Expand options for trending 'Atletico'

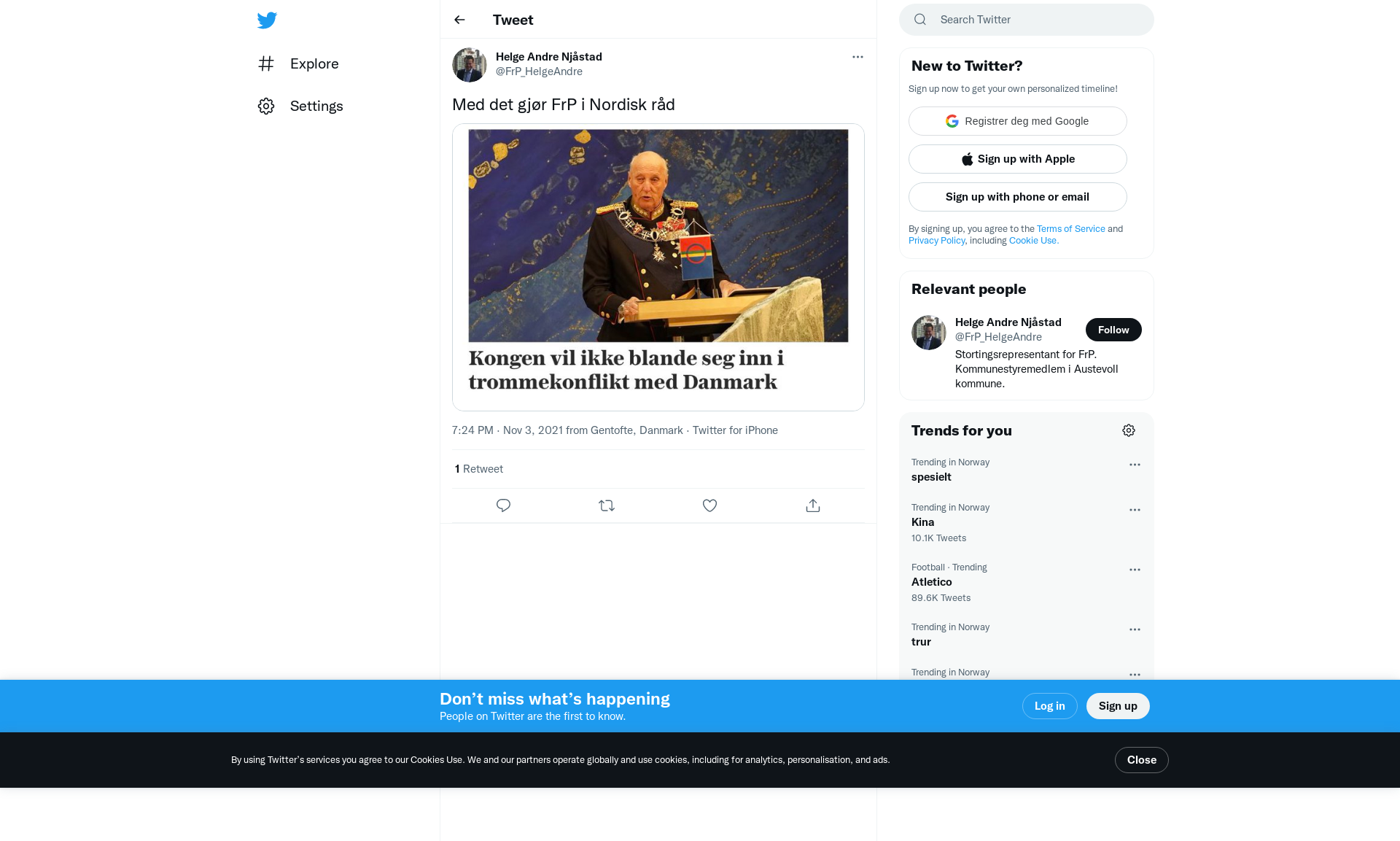[x=1135, y=570]
